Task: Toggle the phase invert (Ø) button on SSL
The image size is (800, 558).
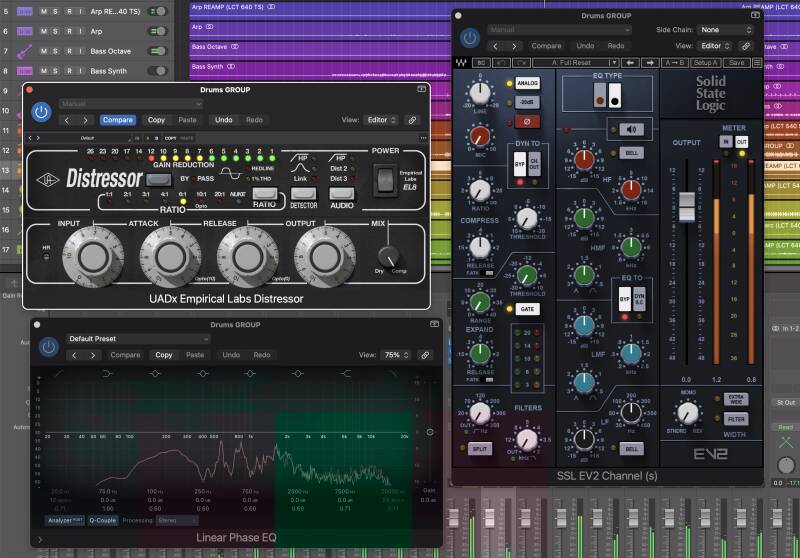Action: pos(527,121)
